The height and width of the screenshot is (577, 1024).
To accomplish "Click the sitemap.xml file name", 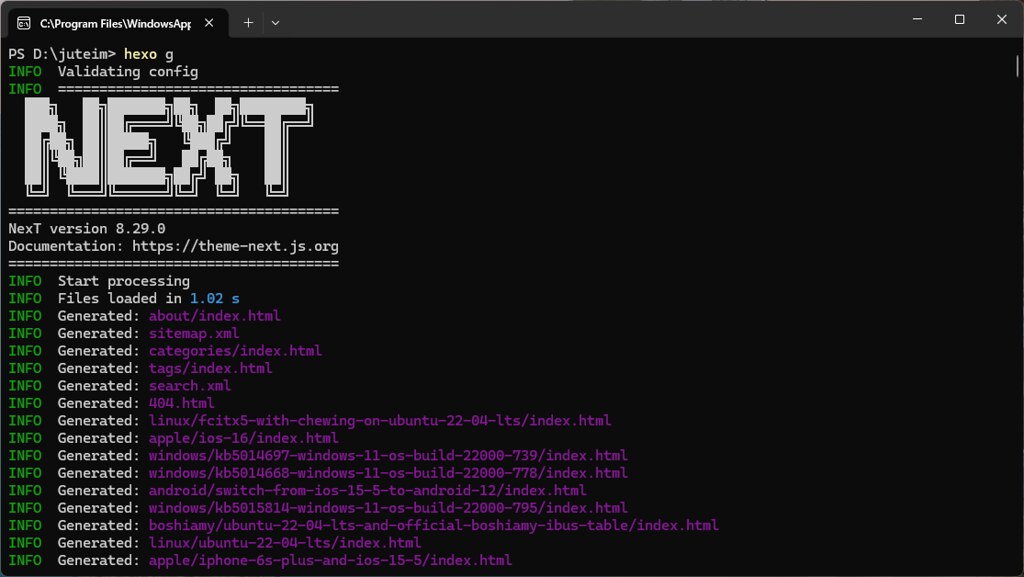I will click(x=194, y=334).
